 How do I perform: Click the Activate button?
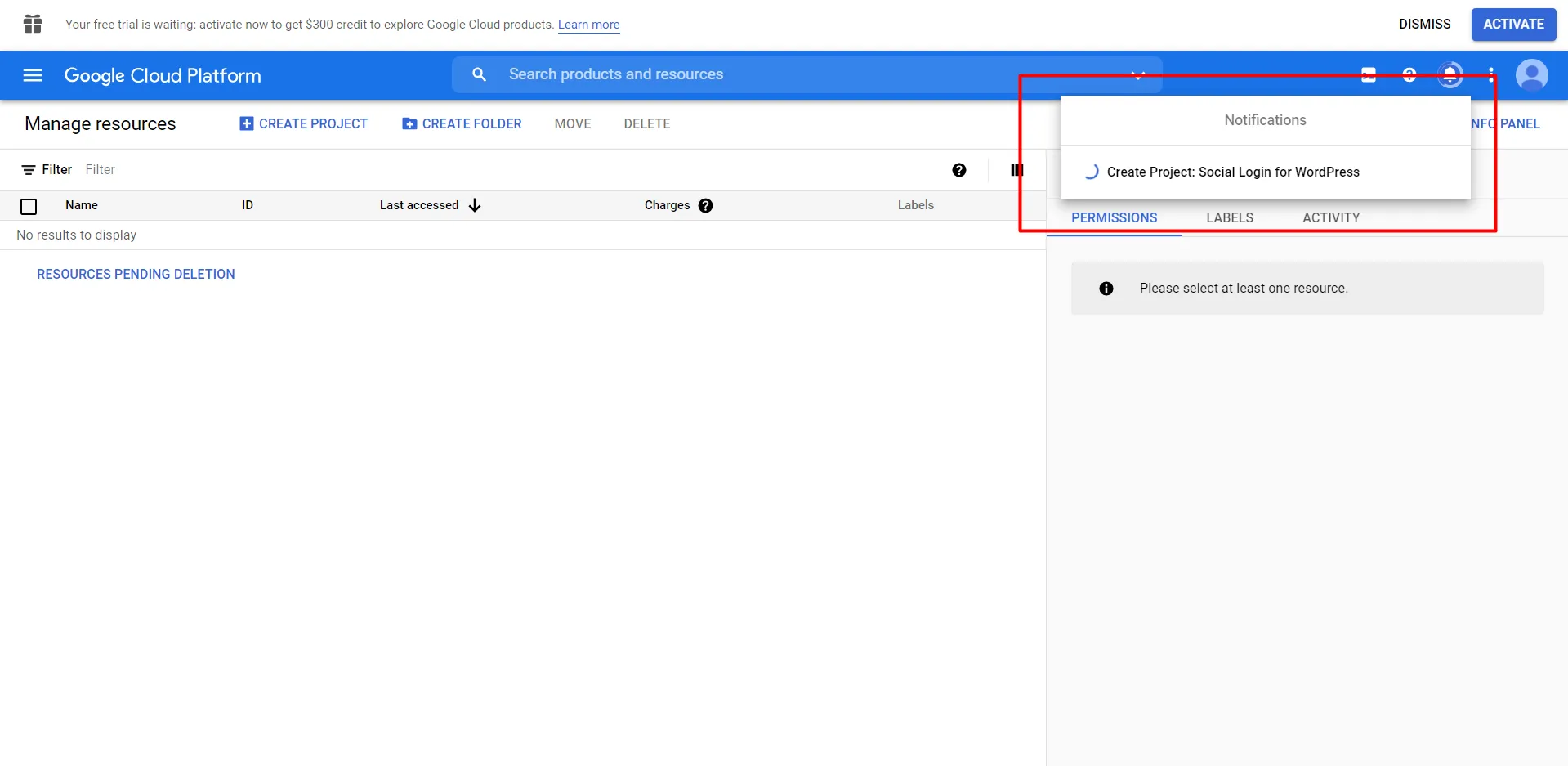tap(1514, 24)
